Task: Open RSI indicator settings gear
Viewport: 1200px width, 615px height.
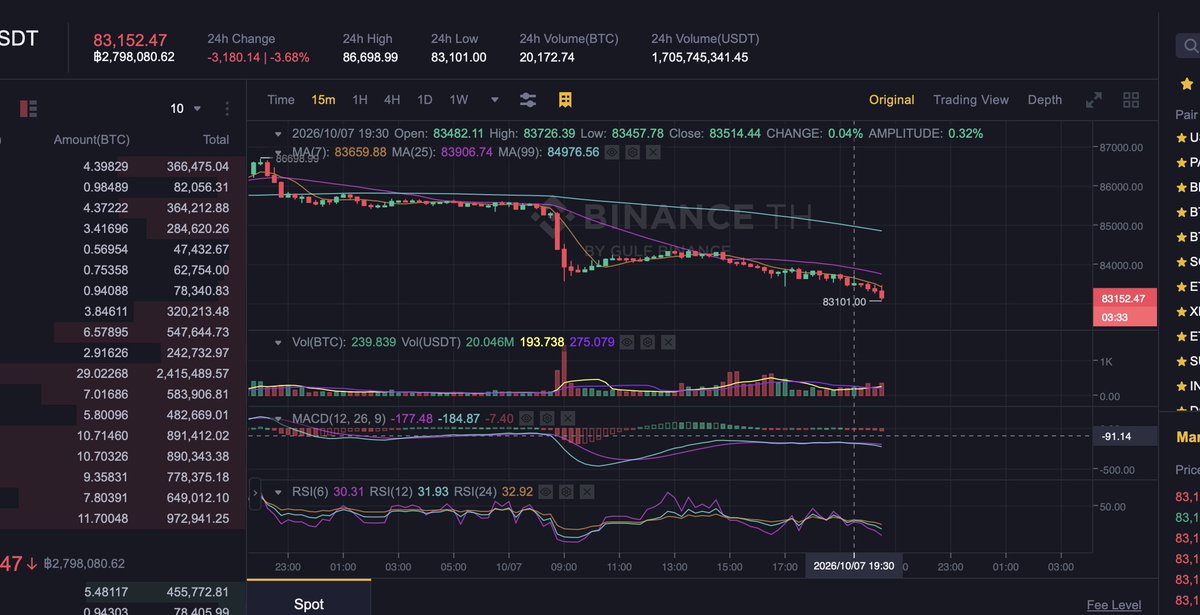Action: pos(565,492)
